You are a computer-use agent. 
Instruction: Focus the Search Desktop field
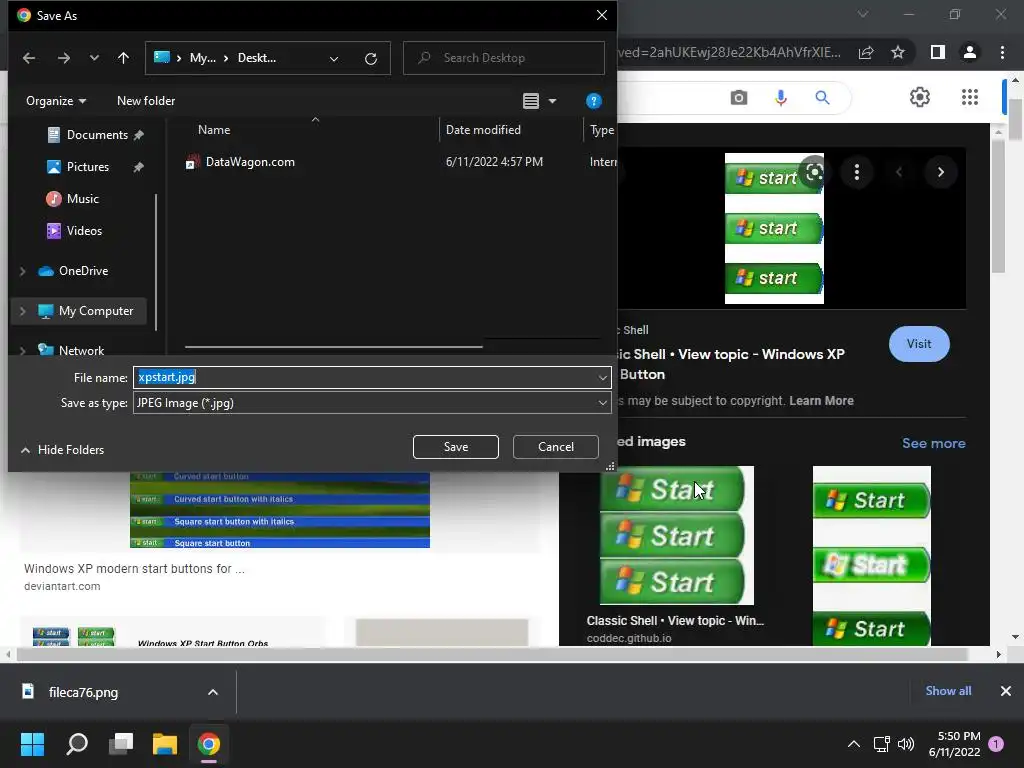coord(504,58)
